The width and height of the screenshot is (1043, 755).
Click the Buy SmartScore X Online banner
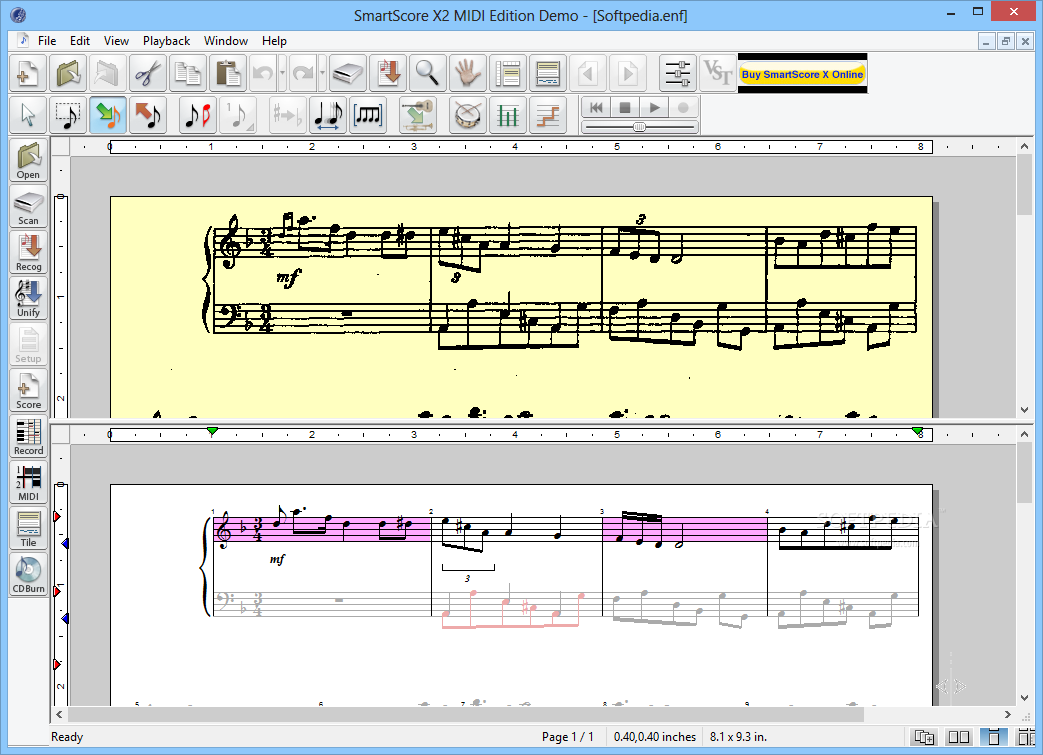pos(802,74)
